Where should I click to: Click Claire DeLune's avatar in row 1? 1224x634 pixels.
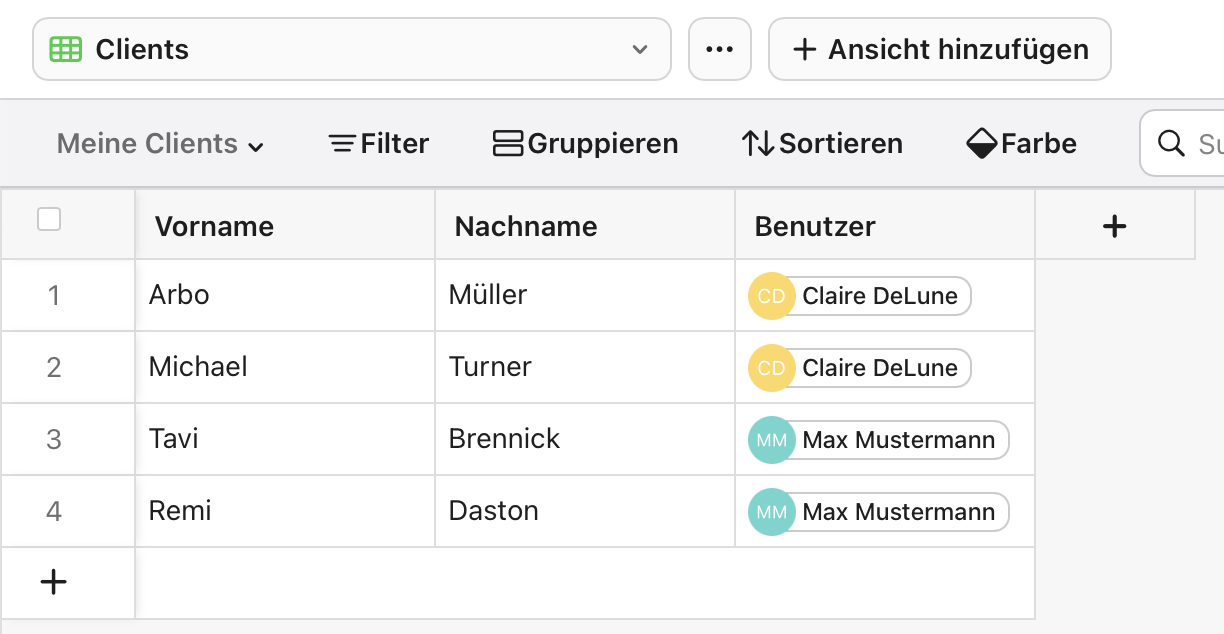(x=771, y=295)
